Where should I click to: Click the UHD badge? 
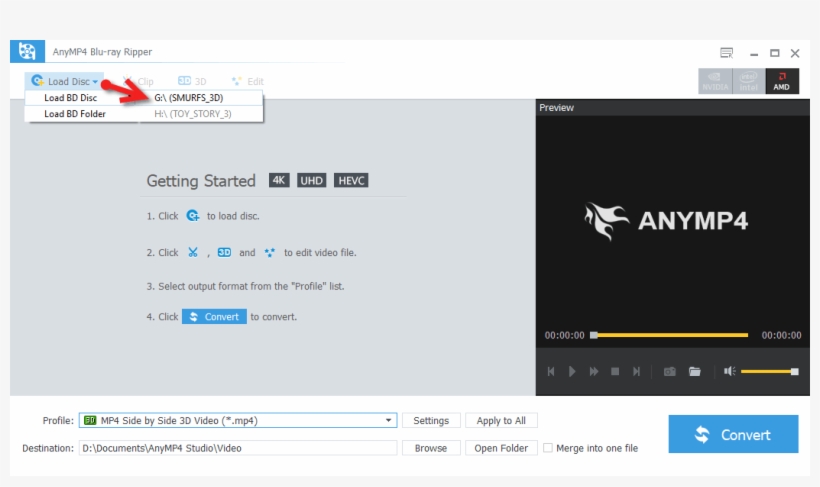[x=311, y=180]
